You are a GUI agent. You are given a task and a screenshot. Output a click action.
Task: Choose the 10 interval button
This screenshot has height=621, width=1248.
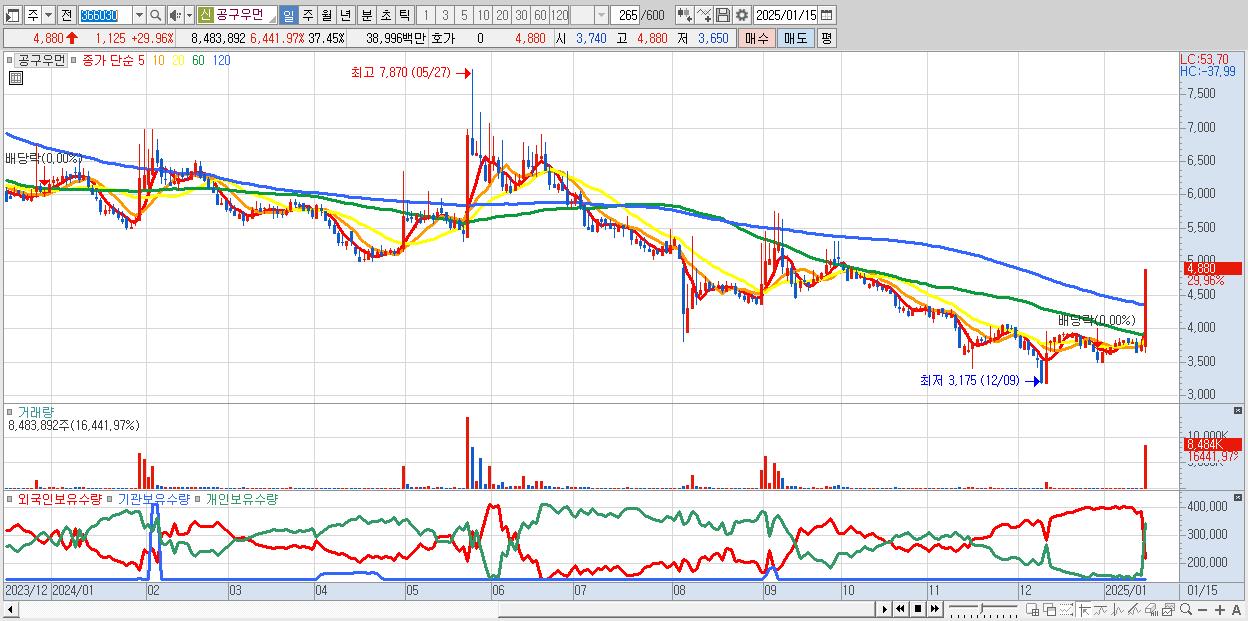point(483,15)
